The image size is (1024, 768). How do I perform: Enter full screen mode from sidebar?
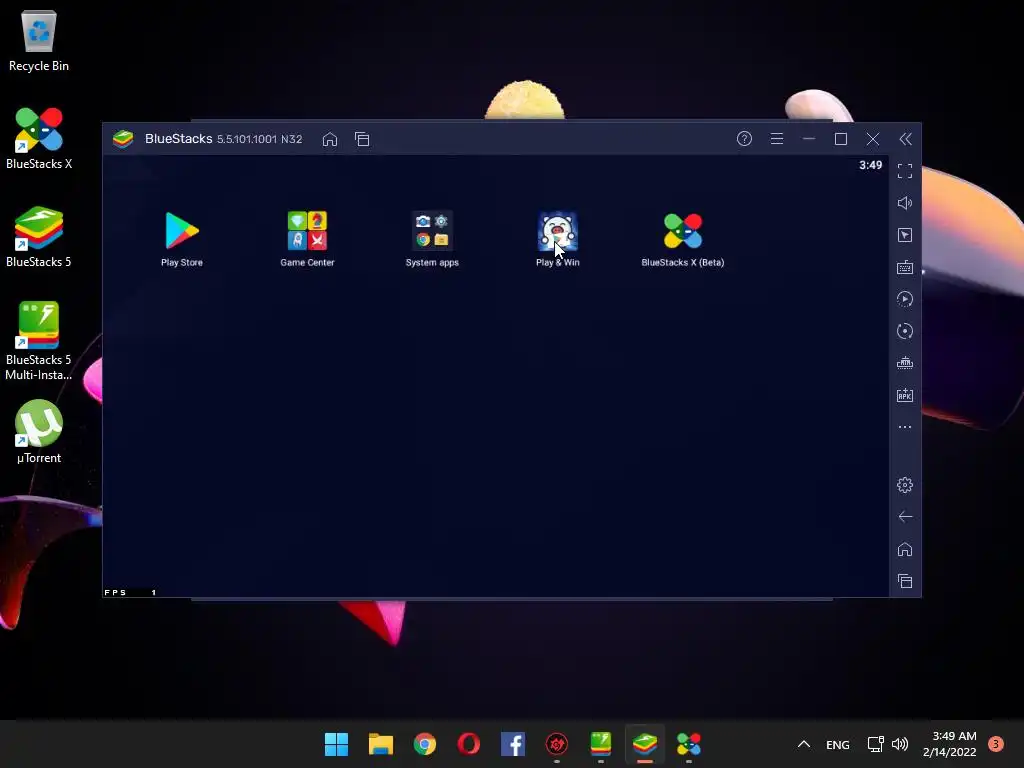(x=904, y=171)
